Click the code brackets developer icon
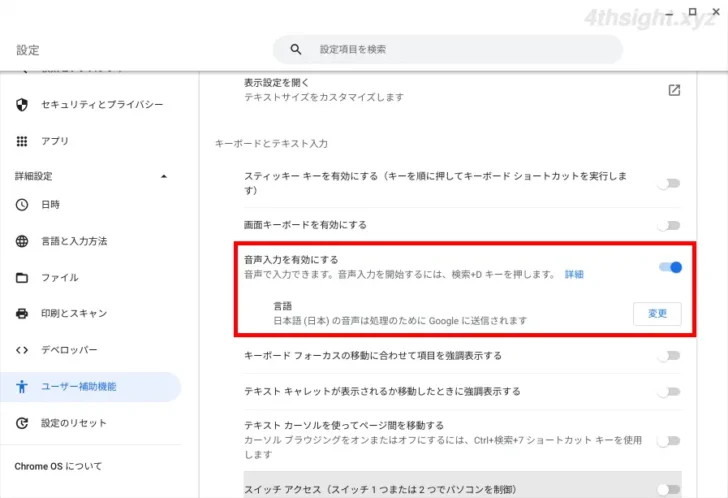This screenshot has height=498, width=728. [x=22, y=350]
